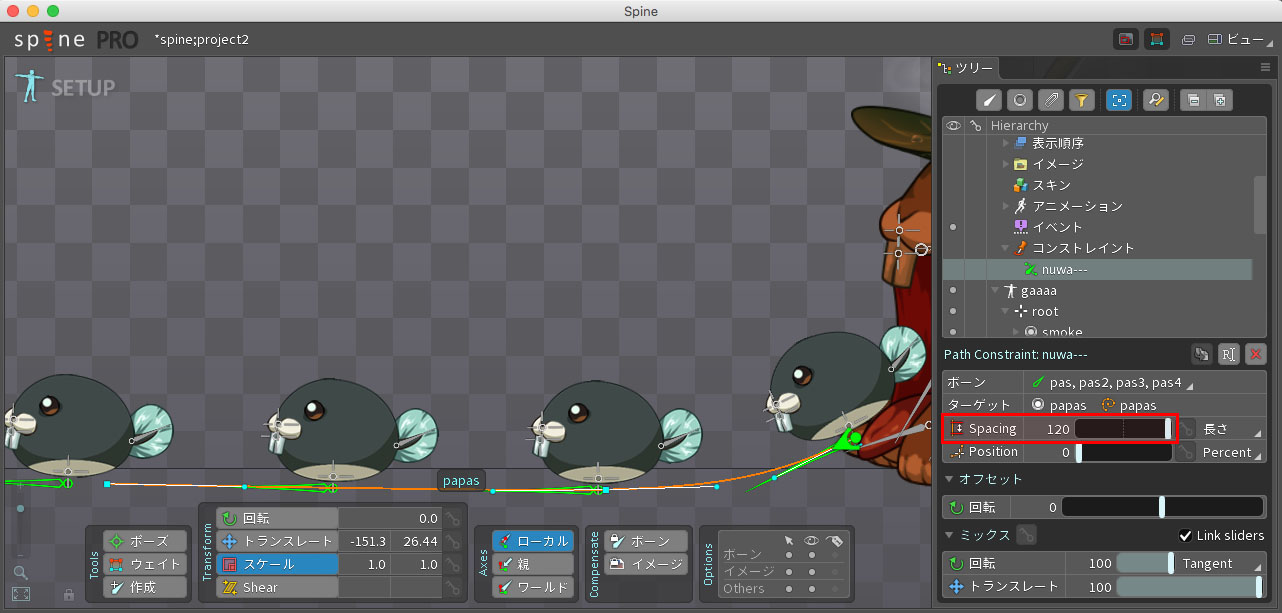The width and height of the screenshot is (1282, 613).
Task: Click the bounding-box icon in title toolbar
Action: pos(1157,39)
